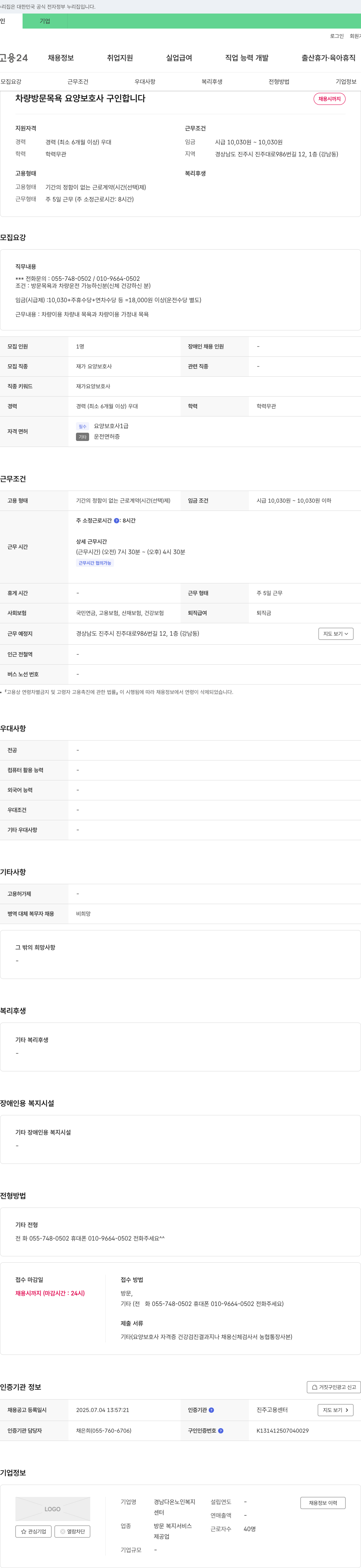Open the 실업급여 main menu
361x1568 pixels.
coord(179,58)
